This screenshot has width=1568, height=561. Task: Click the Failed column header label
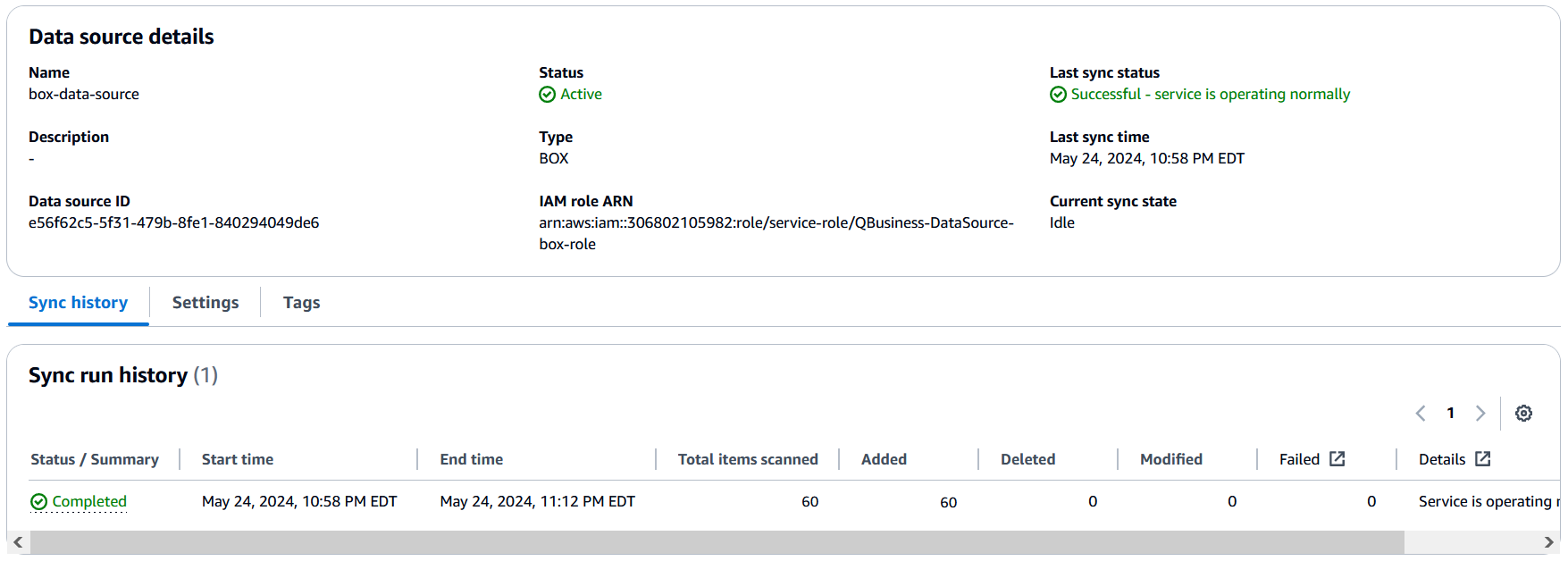tap(1299, 459)
